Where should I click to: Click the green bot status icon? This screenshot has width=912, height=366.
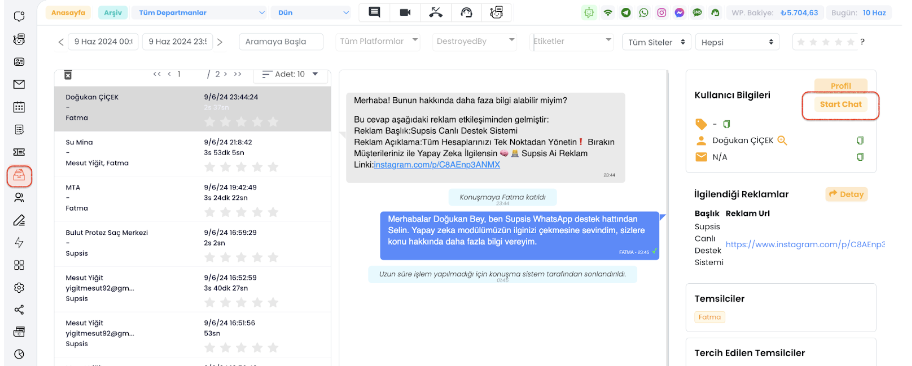click(590, 12)
